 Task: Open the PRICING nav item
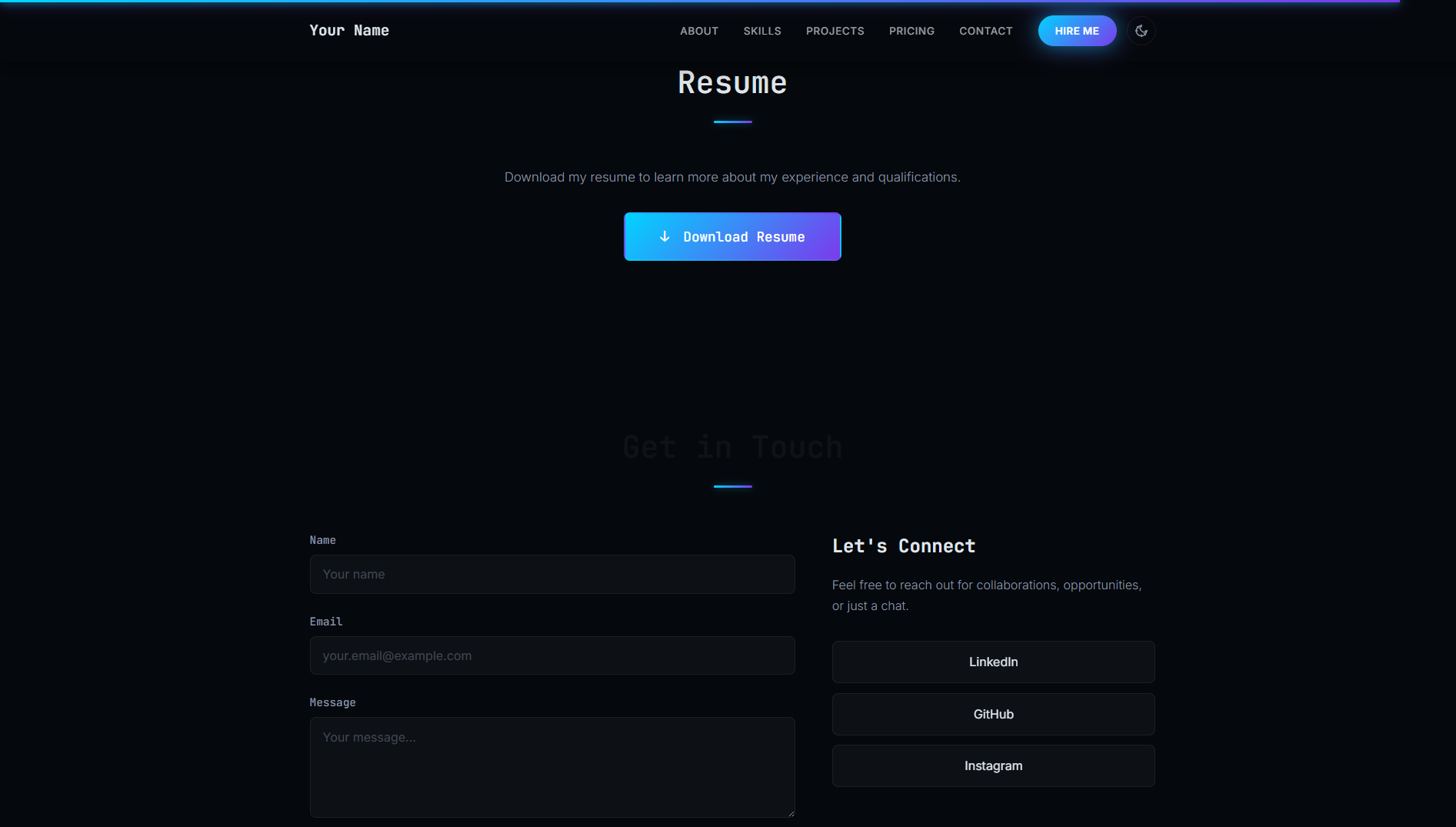point(911,31)
